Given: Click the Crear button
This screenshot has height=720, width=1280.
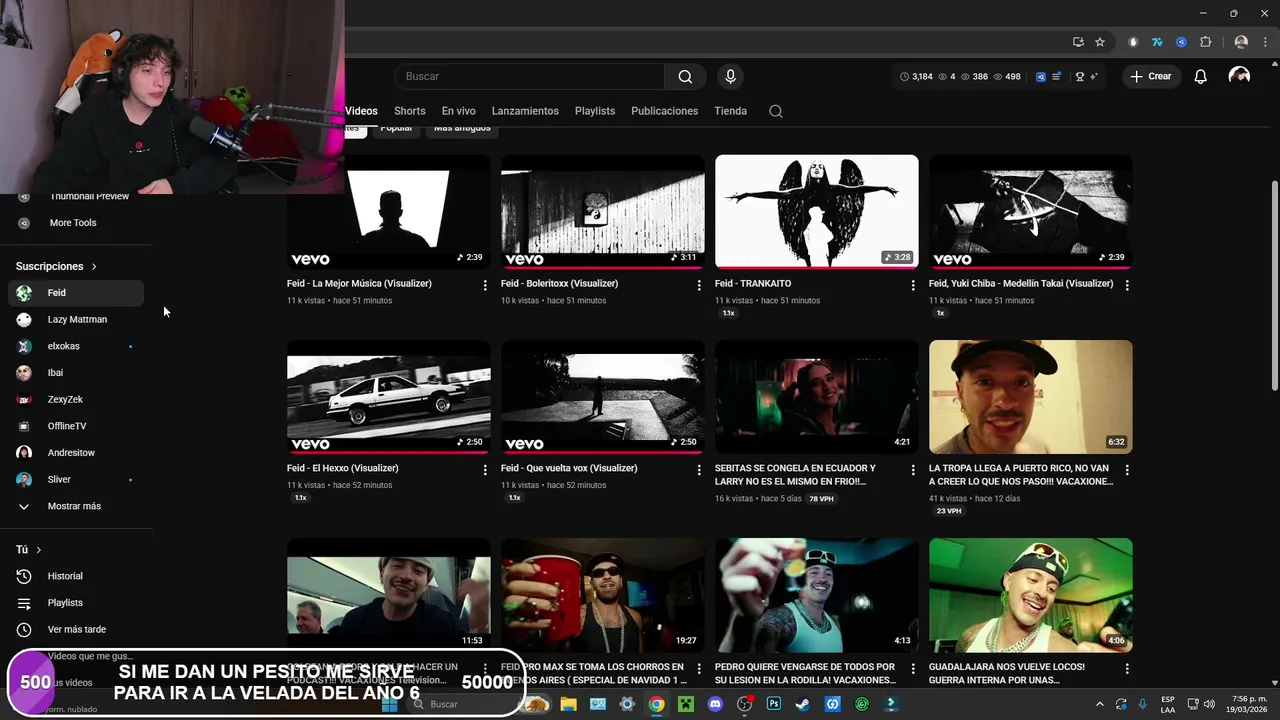Looking at the screenshot, I should click(x=1151, y=76).
